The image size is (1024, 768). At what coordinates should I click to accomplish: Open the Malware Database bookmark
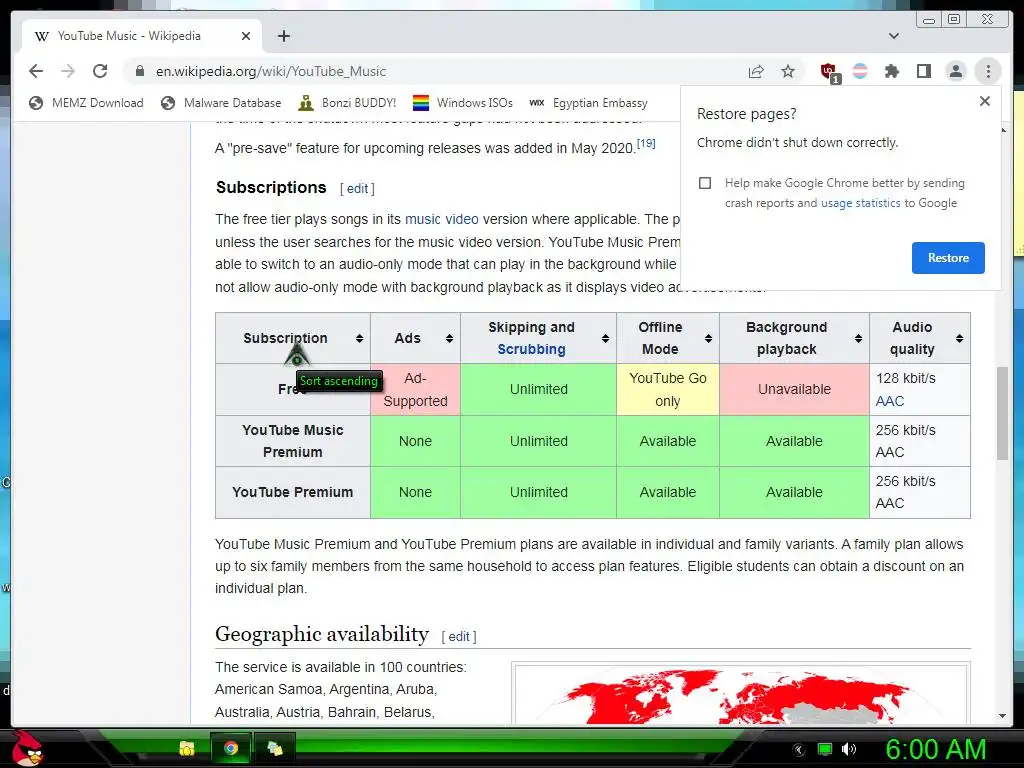point(221,103)
